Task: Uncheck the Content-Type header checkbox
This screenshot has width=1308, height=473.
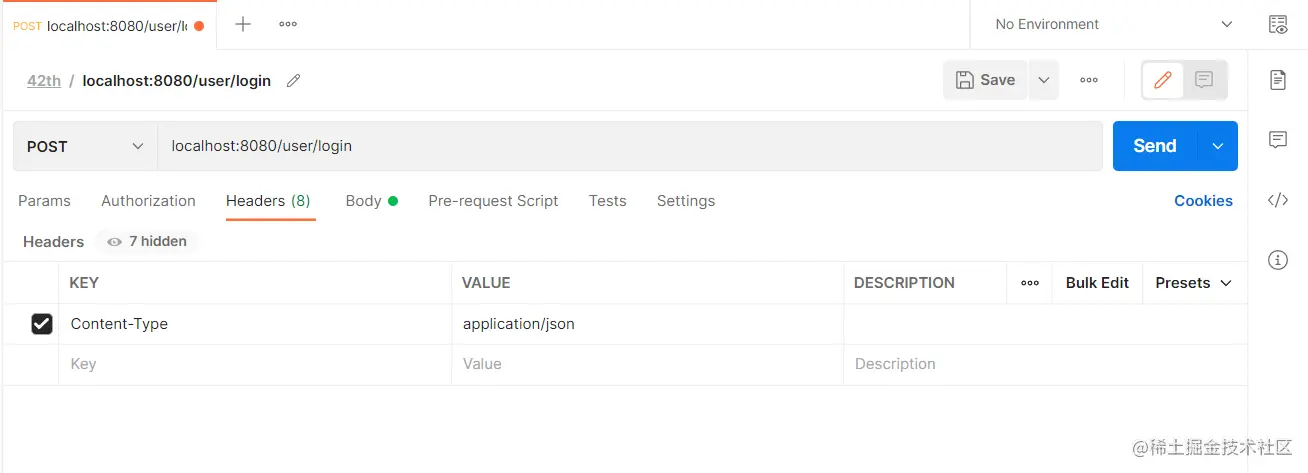Action: [42, 324]
